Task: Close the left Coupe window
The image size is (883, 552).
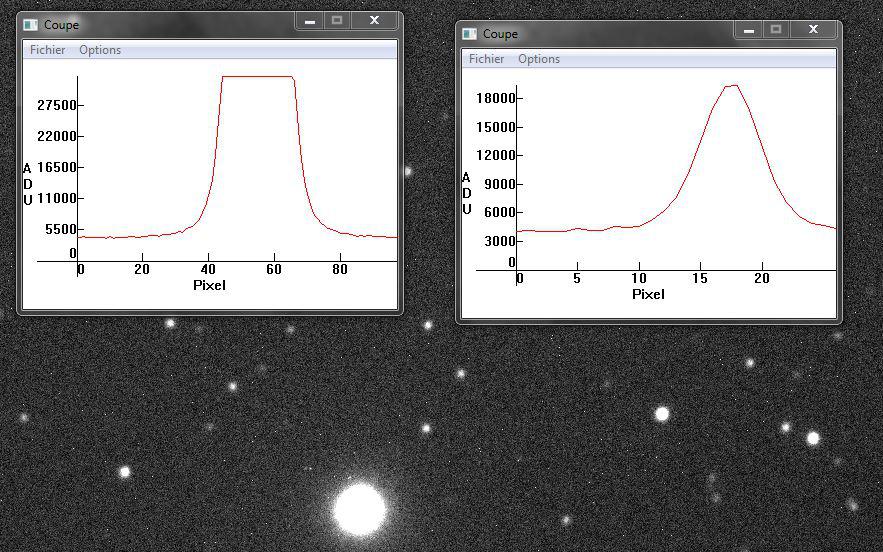Action: [x=374, y=21]
